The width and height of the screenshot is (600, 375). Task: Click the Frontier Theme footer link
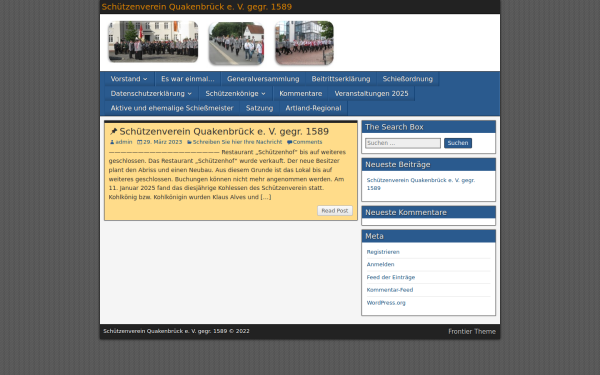(x=472, y=331)
